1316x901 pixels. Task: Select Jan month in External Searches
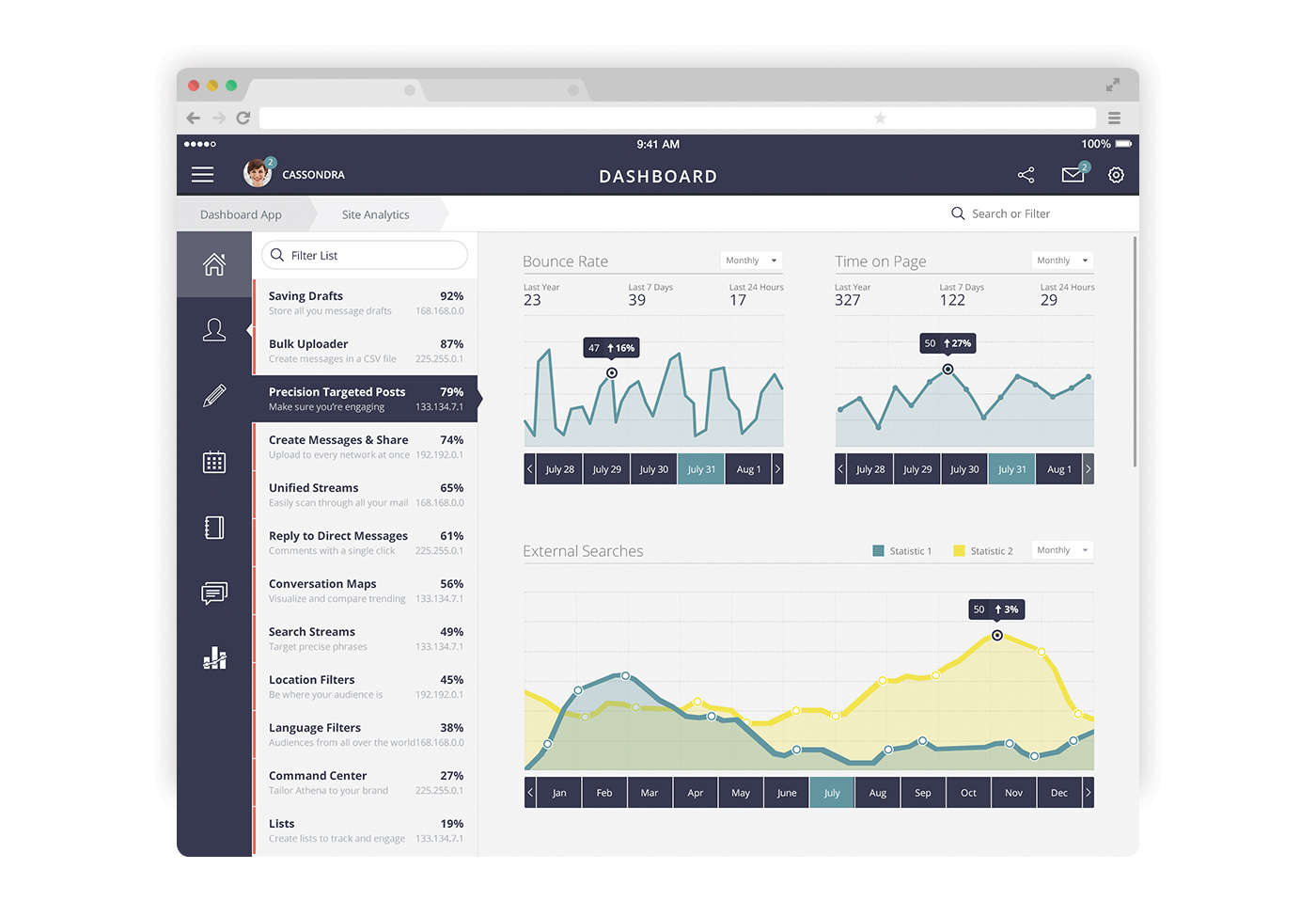click(x=559, y=793)
